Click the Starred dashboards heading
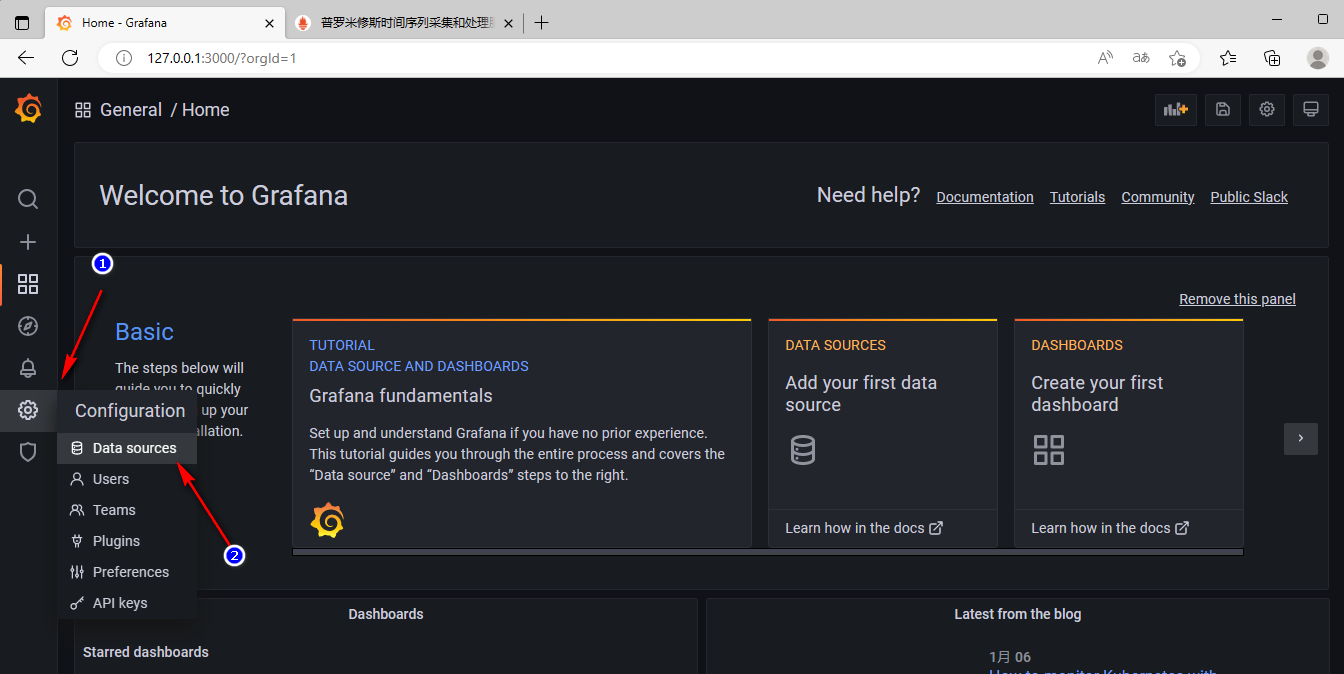Image resolution: width=1344 pixels, height=674 pixels. pyautogui.click(x=146, y=652)
